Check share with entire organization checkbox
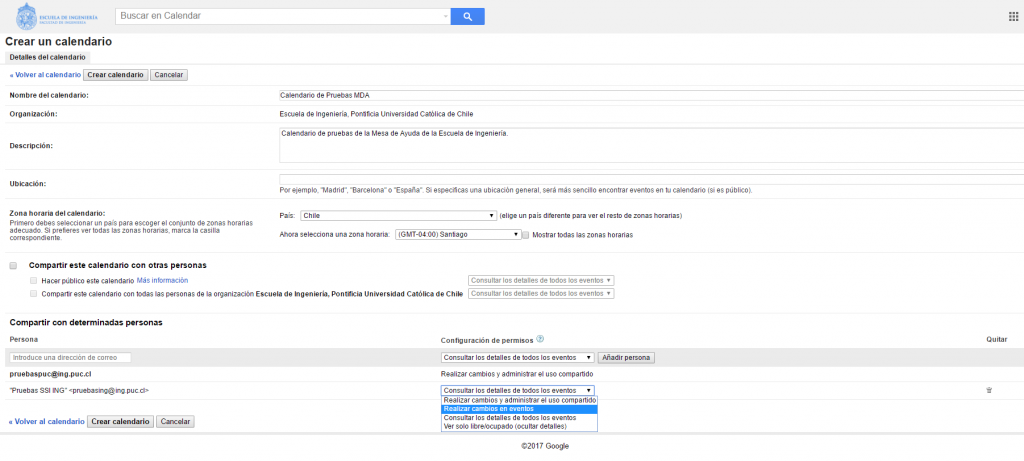This screenshot has width=1024, height=461. pyautogui.click(x=33, y=294)
